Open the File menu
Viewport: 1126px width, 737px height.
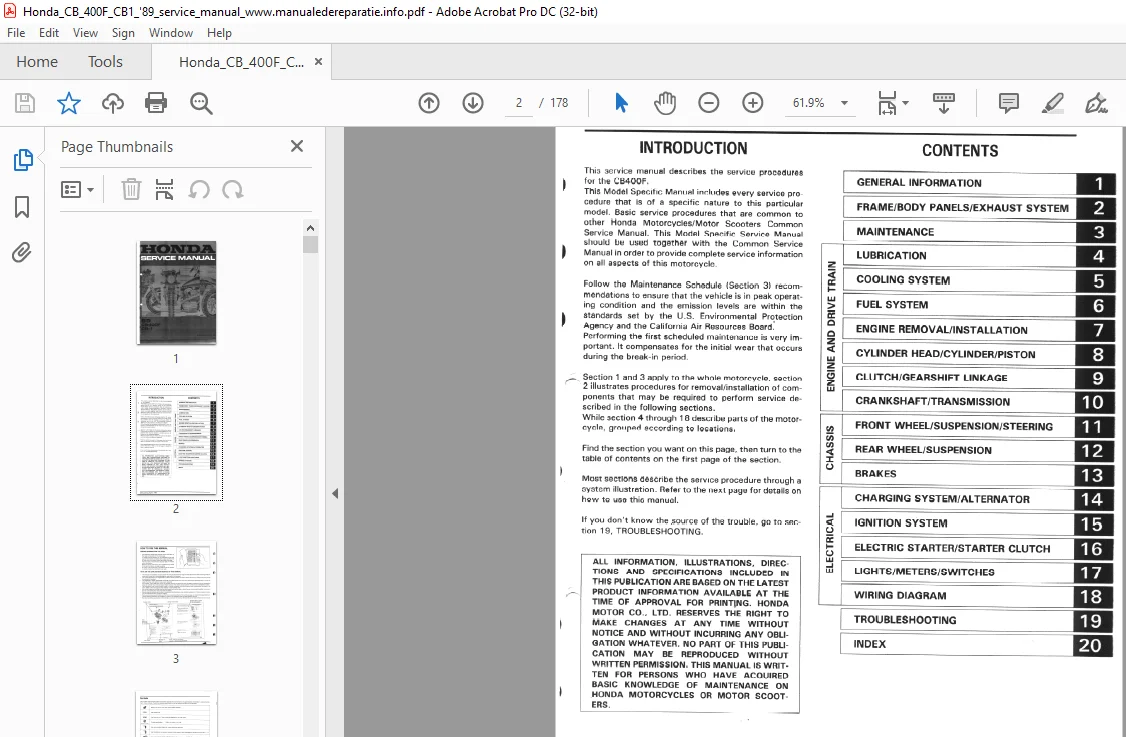click(16, 32)
